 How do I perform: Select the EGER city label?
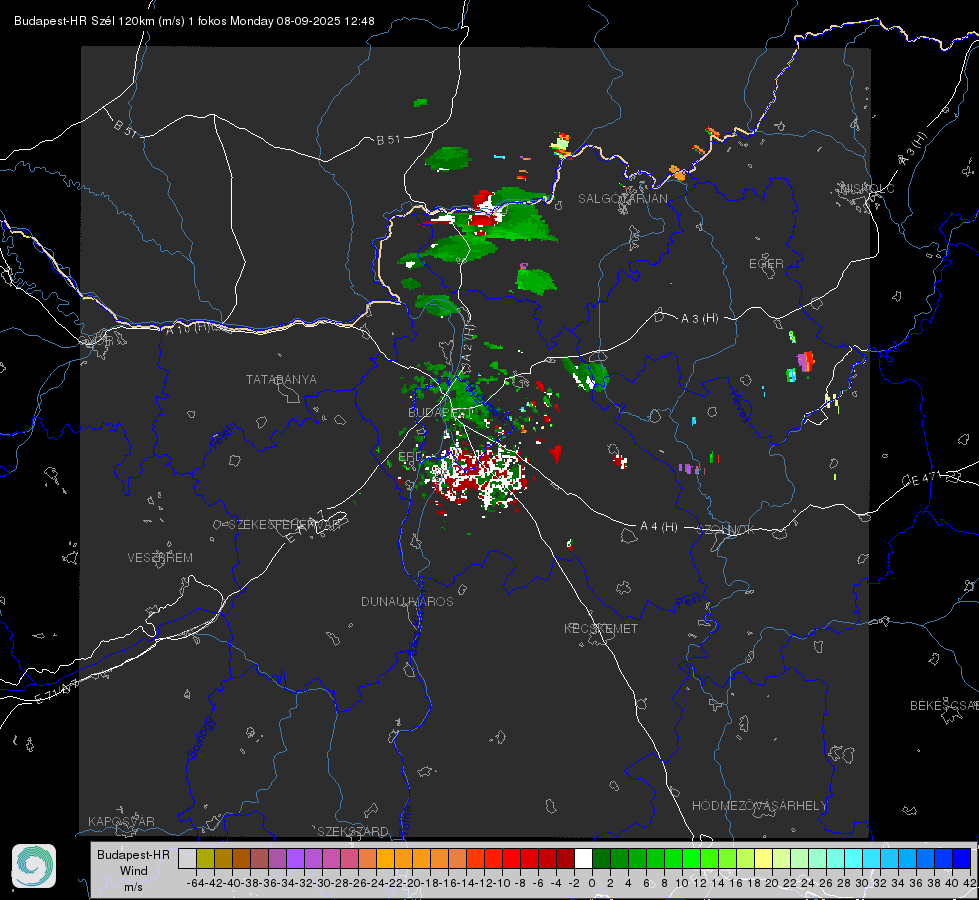(x=766, y=264)
